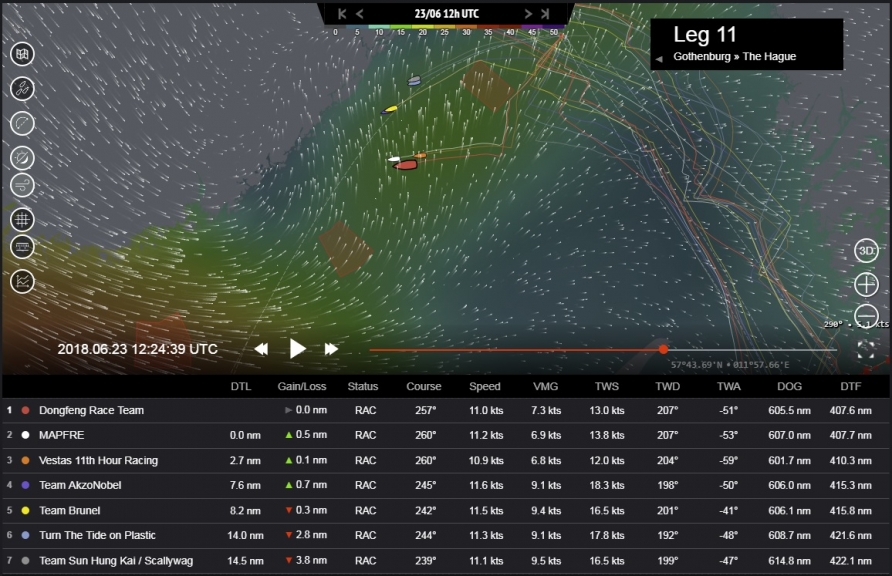The height and width of the screenshot is (576, 892).
Task: Play the race replay
Action: (297, 349)
